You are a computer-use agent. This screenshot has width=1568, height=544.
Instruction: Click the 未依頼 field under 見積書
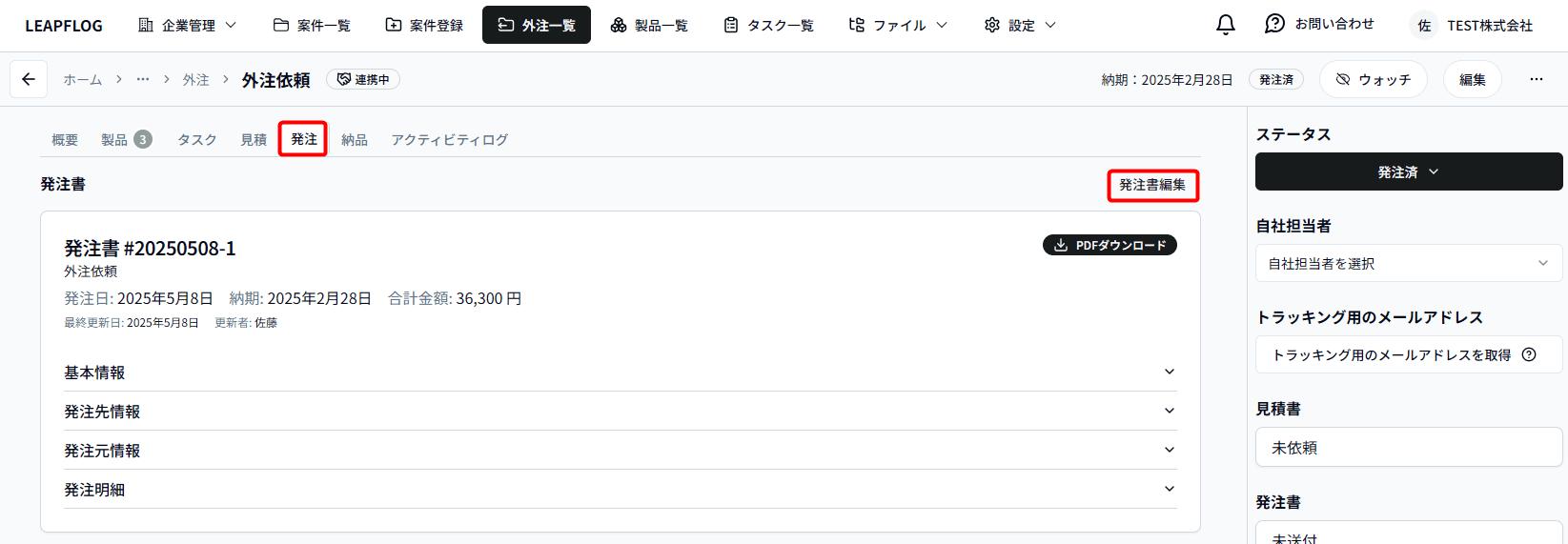click(x=1409, y=447)
